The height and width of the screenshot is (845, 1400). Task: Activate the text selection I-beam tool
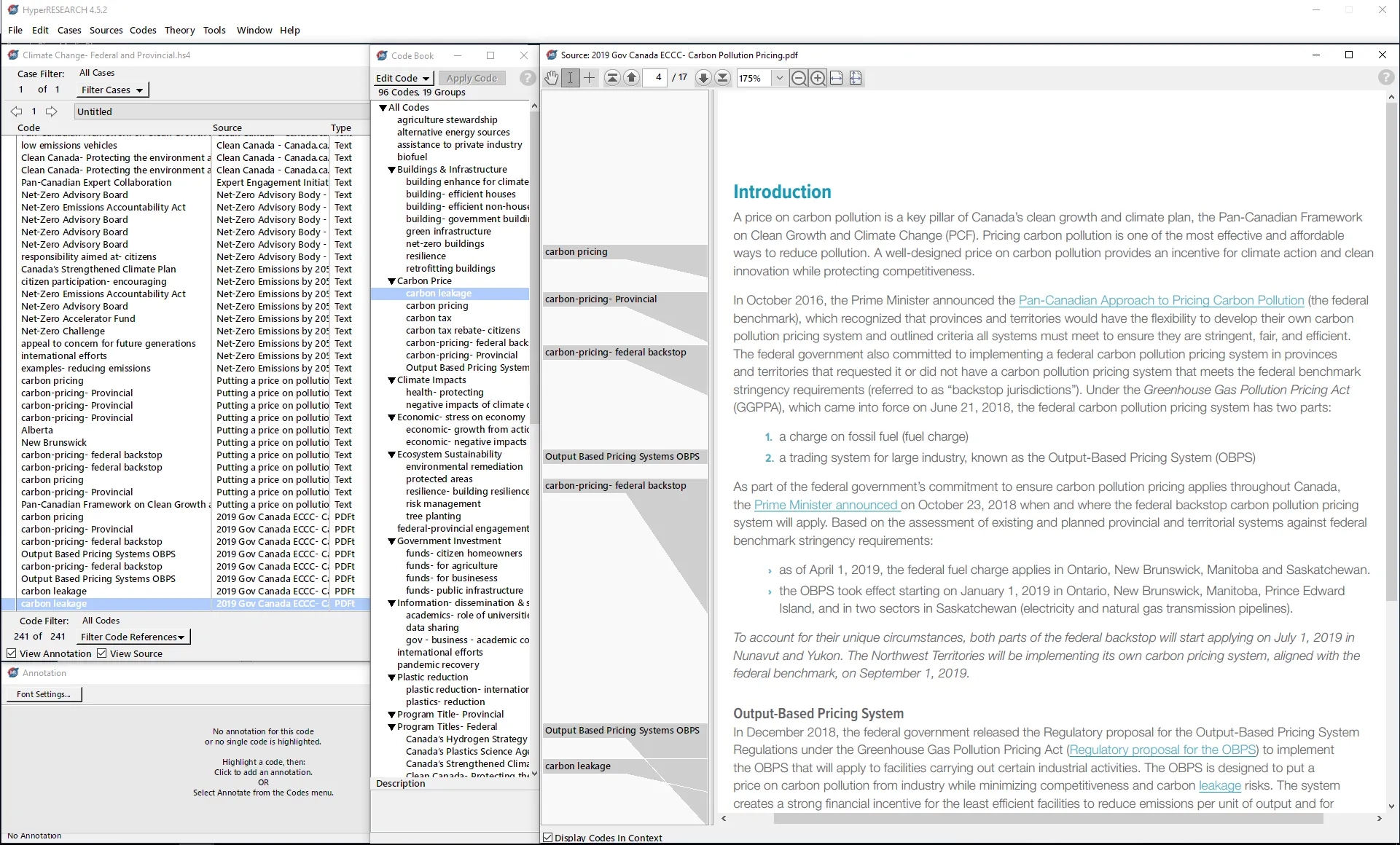click(x=569, y=78)
